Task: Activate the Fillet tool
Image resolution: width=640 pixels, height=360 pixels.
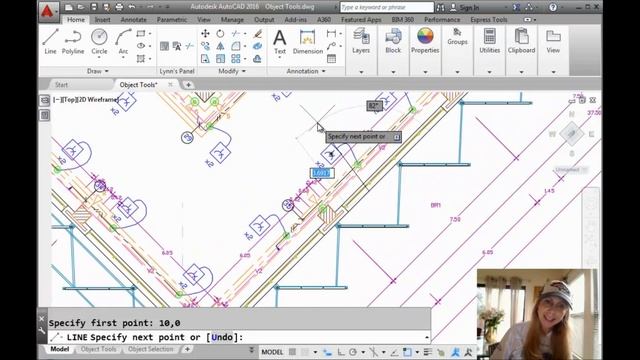Action: tap(236, 46)
